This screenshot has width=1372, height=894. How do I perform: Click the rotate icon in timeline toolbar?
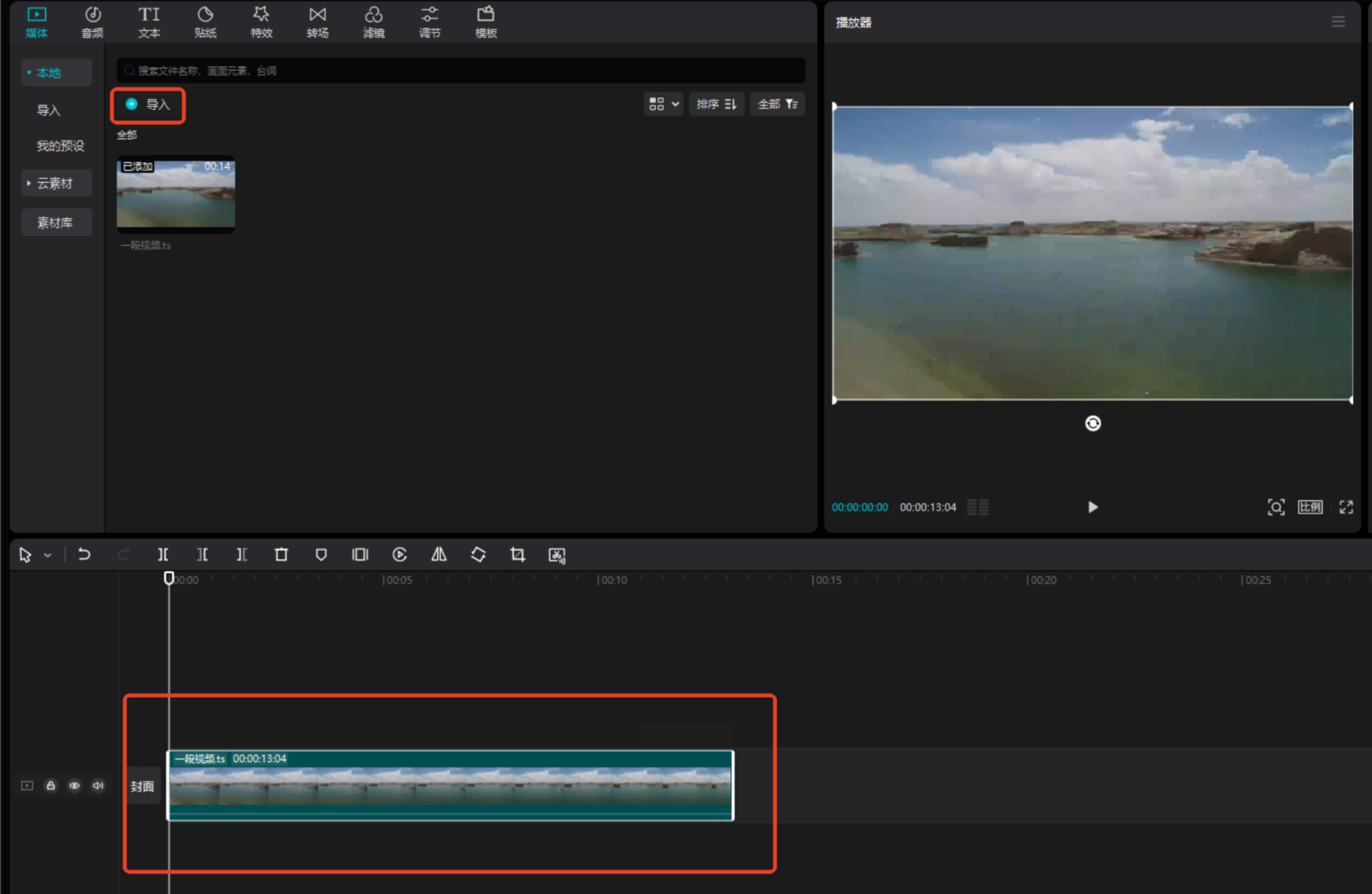click(x=478, y=555)
